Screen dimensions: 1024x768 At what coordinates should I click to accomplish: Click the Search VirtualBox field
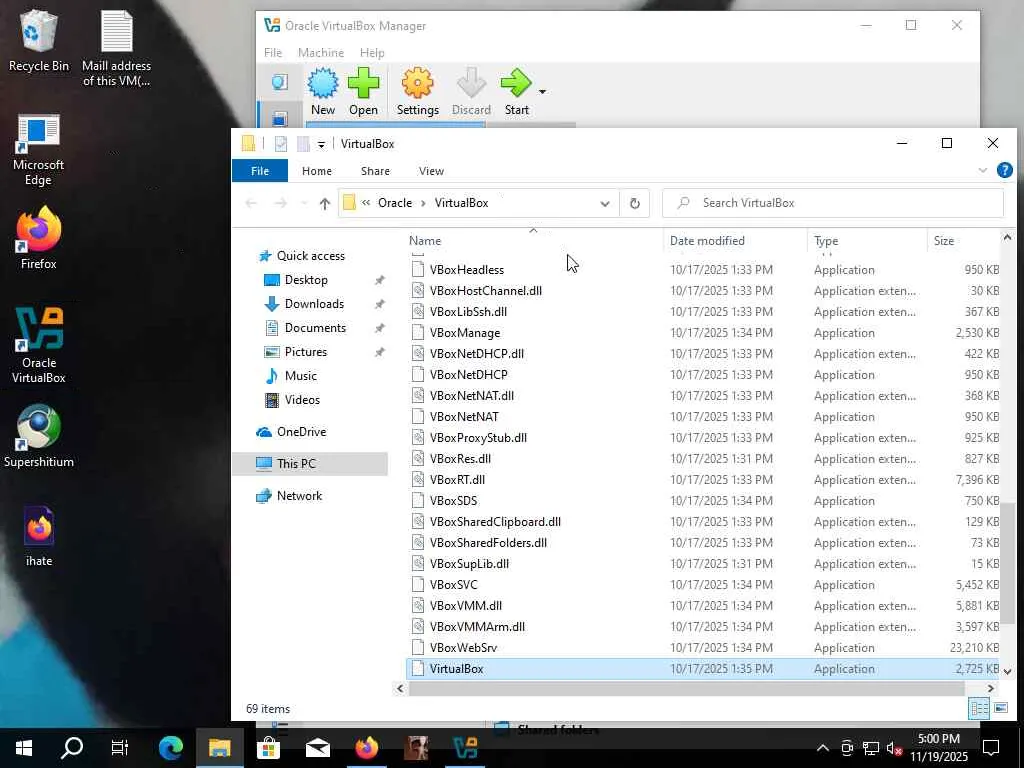pos(833,203)
